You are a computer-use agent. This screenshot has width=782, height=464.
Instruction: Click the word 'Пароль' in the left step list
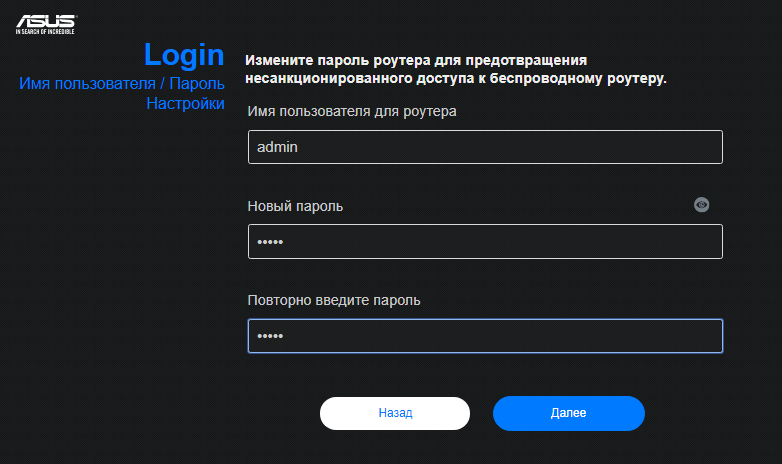[x=197, y=83]
